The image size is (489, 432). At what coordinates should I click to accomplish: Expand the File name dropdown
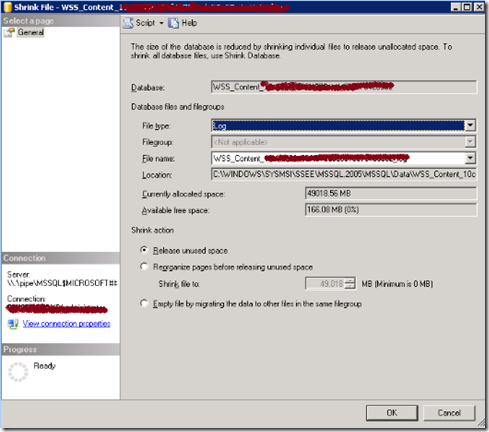click(470, 158)
